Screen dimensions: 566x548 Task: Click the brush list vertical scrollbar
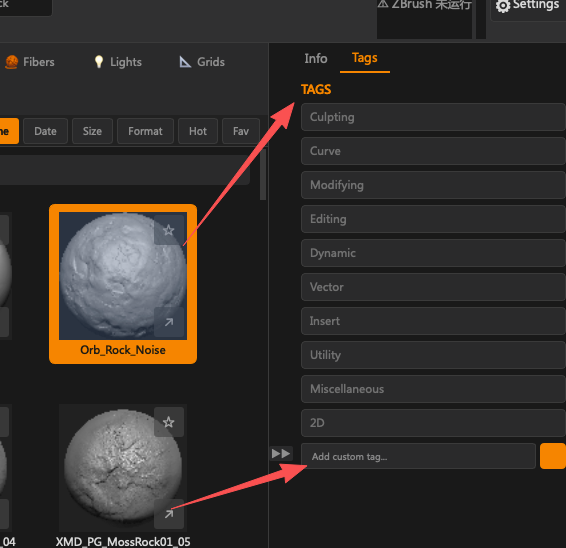[x=263, y=174]
